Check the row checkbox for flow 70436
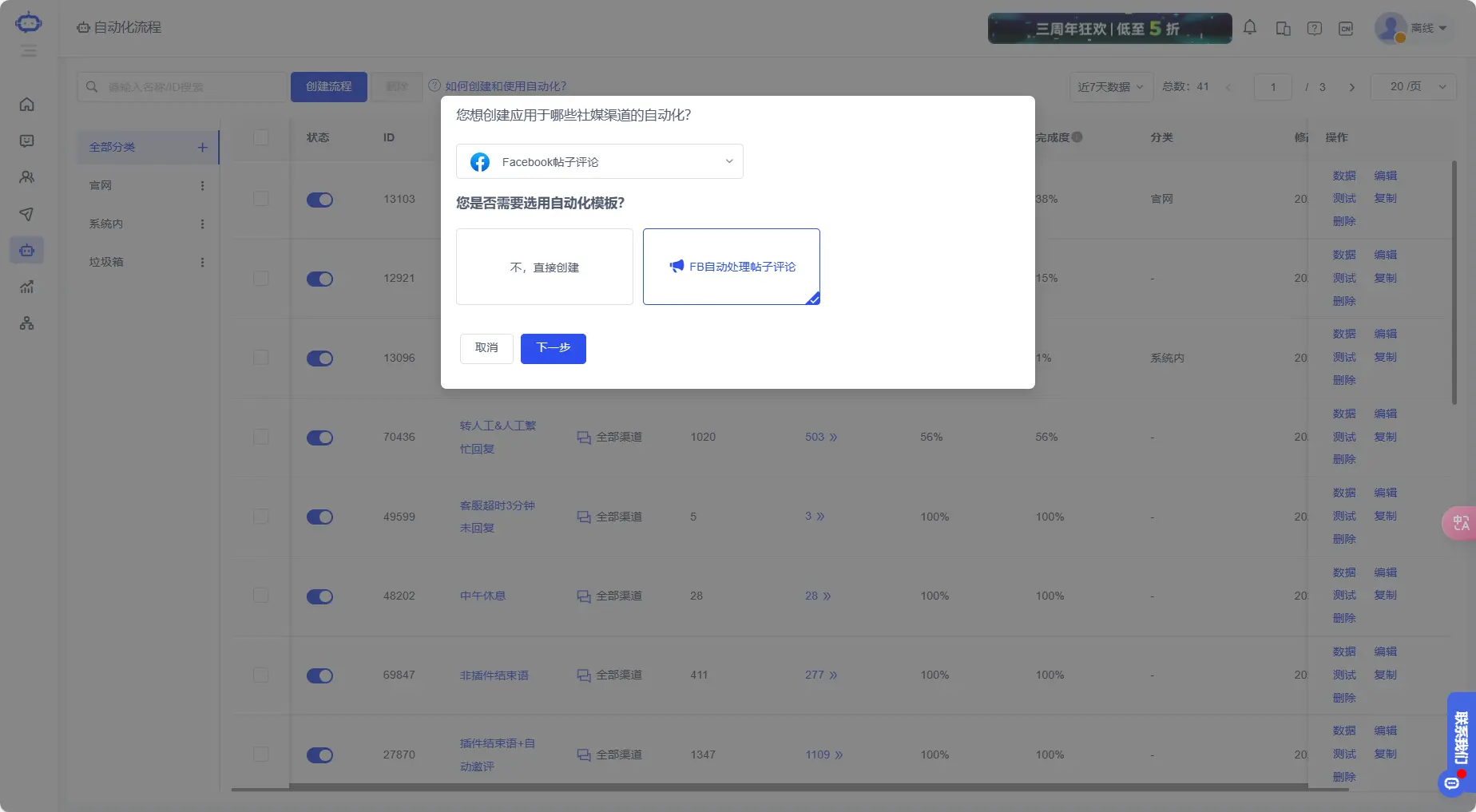The height and width of the screenshot is (812, 1476). (260, 437)
